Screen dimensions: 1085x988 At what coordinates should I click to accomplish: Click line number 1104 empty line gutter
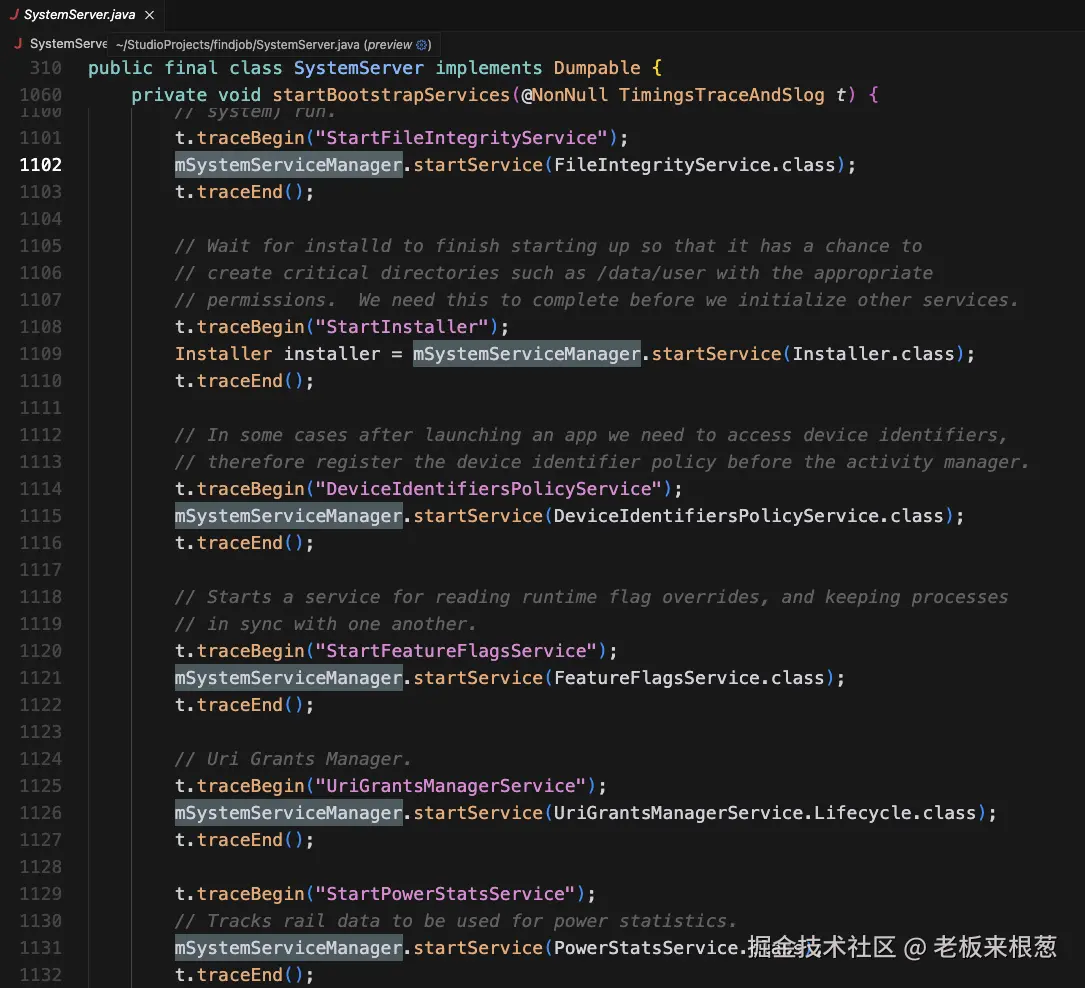tap(40, 219)
